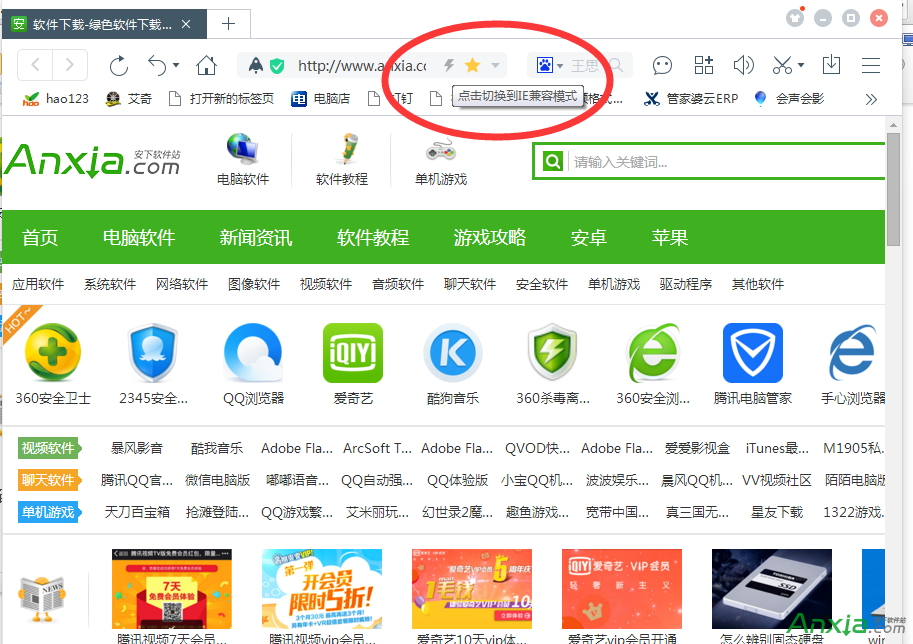Viewport: 913px width, 644px height.
Task: Open the 2345安全 shield icon
Action: [x=153, y=353]
